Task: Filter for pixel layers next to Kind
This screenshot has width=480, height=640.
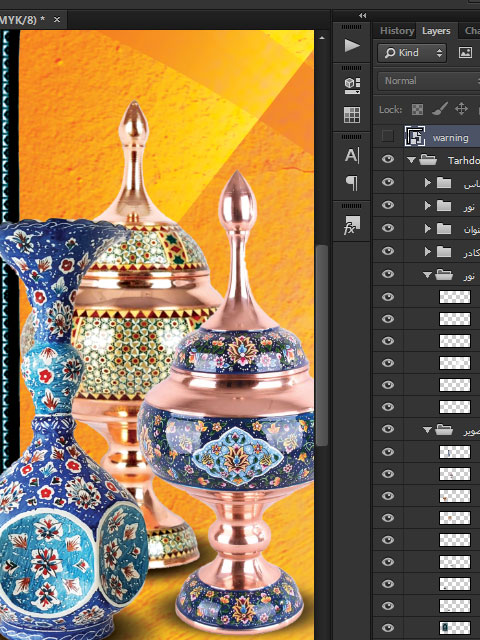Action: [465, 53]
